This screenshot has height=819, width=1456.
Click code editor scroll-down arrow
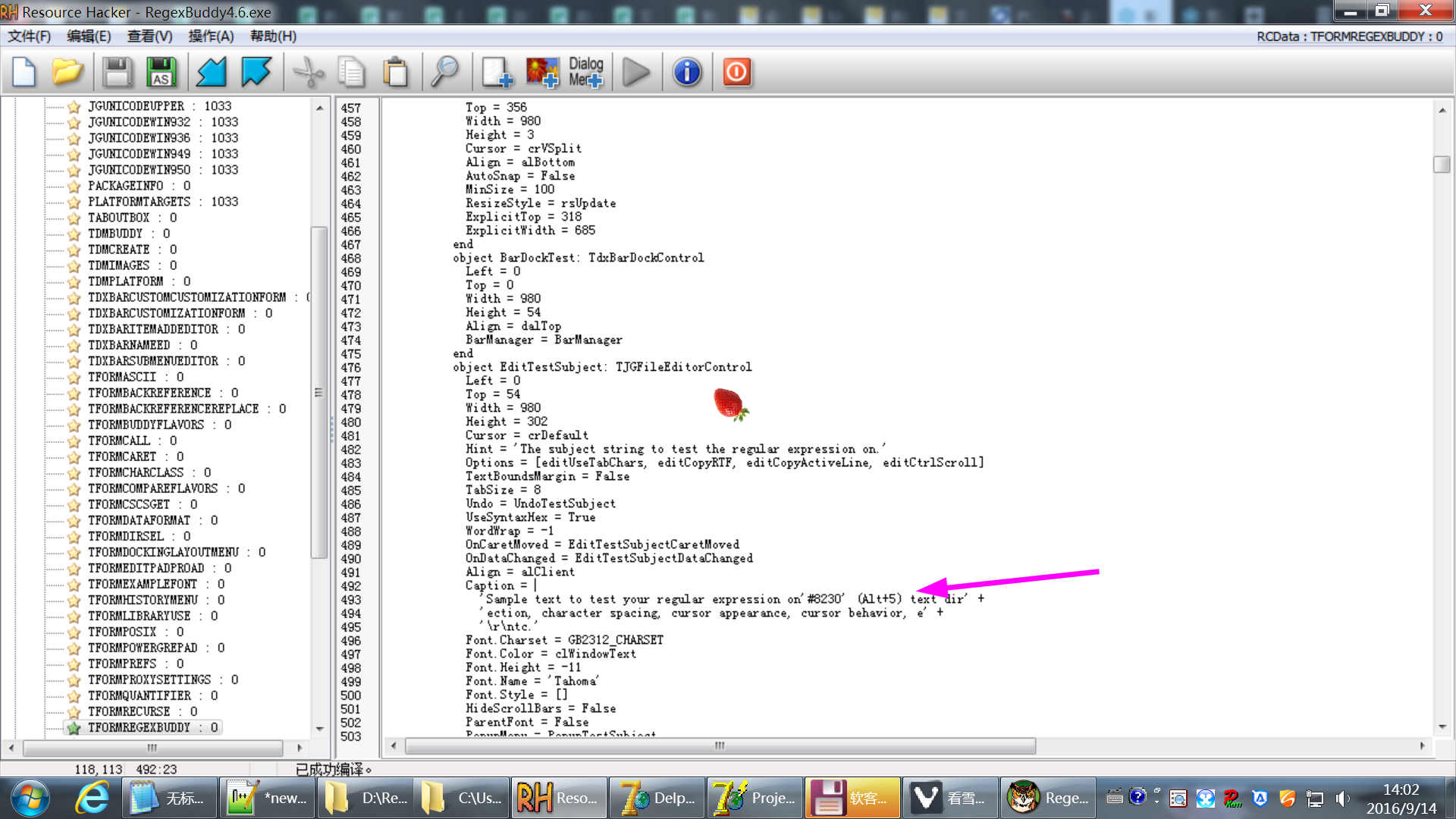click(x=1442, y=726)
